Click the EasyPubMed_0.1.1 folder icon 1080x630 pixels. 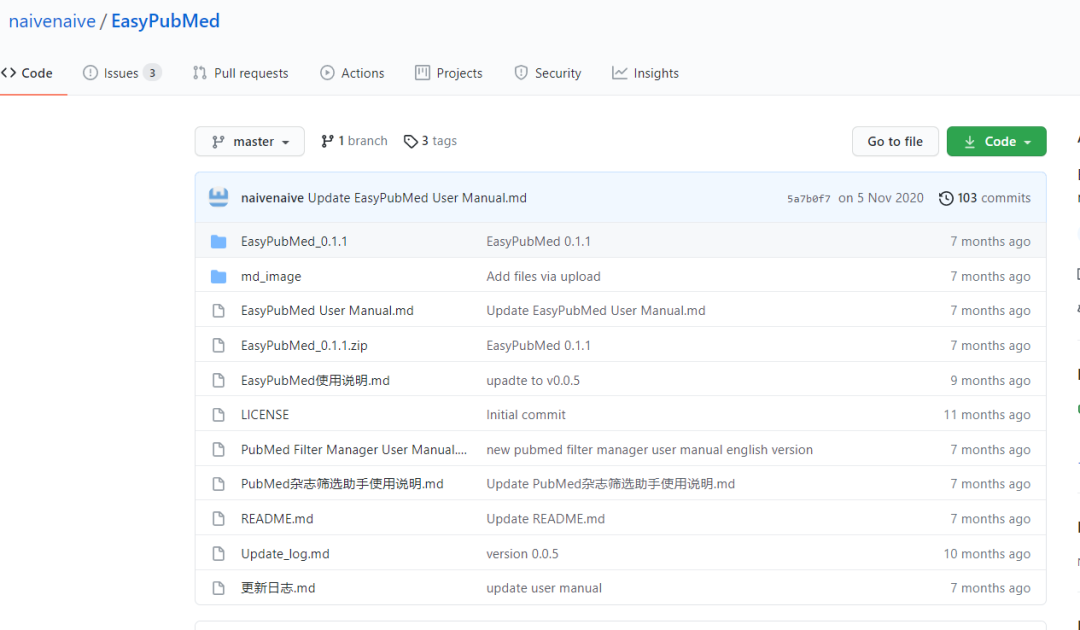tap(218, 242)
